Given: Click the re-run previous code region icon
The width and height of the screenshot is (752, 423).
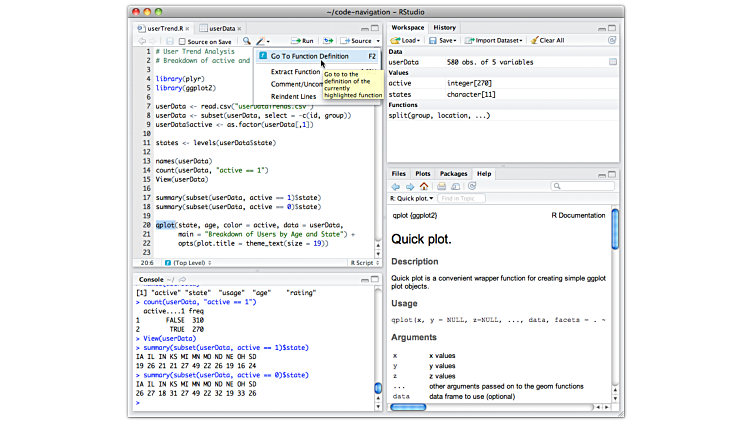Looking at the screenshot, I should [x=327, y=41].
